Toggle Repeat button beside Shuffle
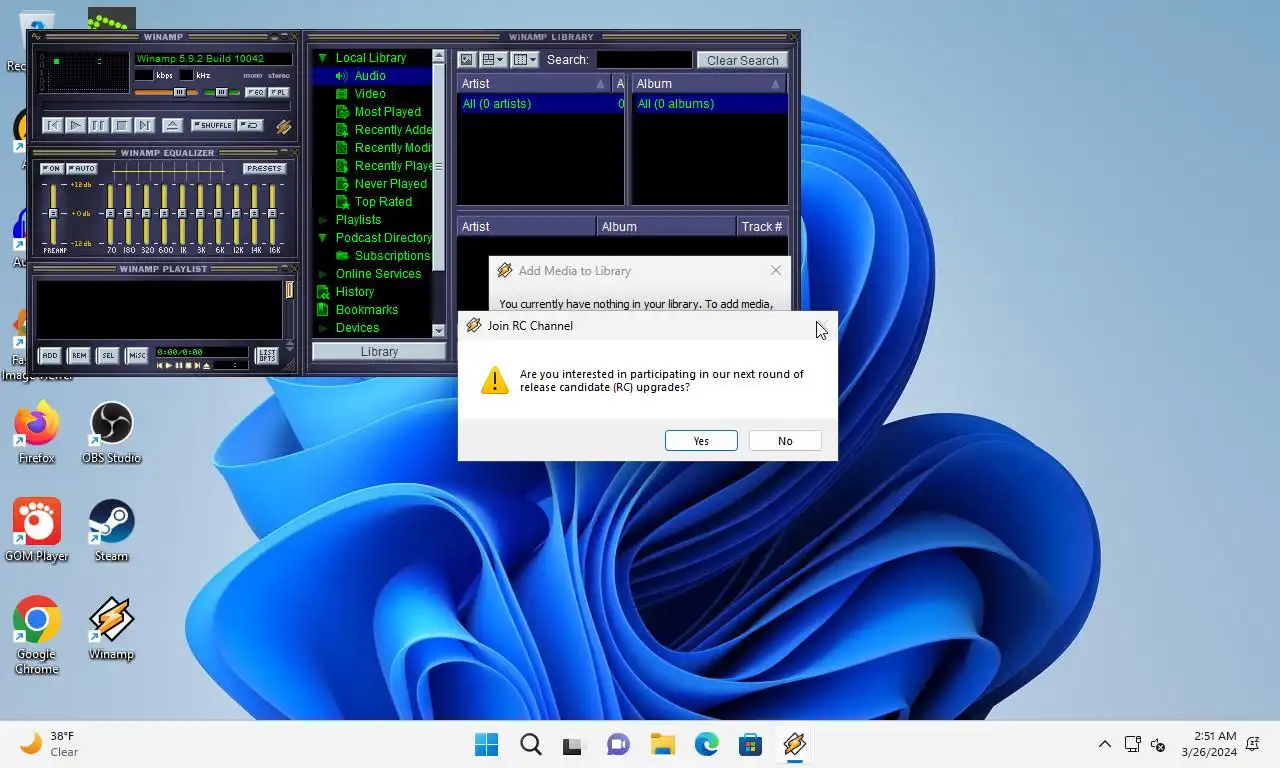This screenshot has height=768, width=1280. click(x=250, y=126)
